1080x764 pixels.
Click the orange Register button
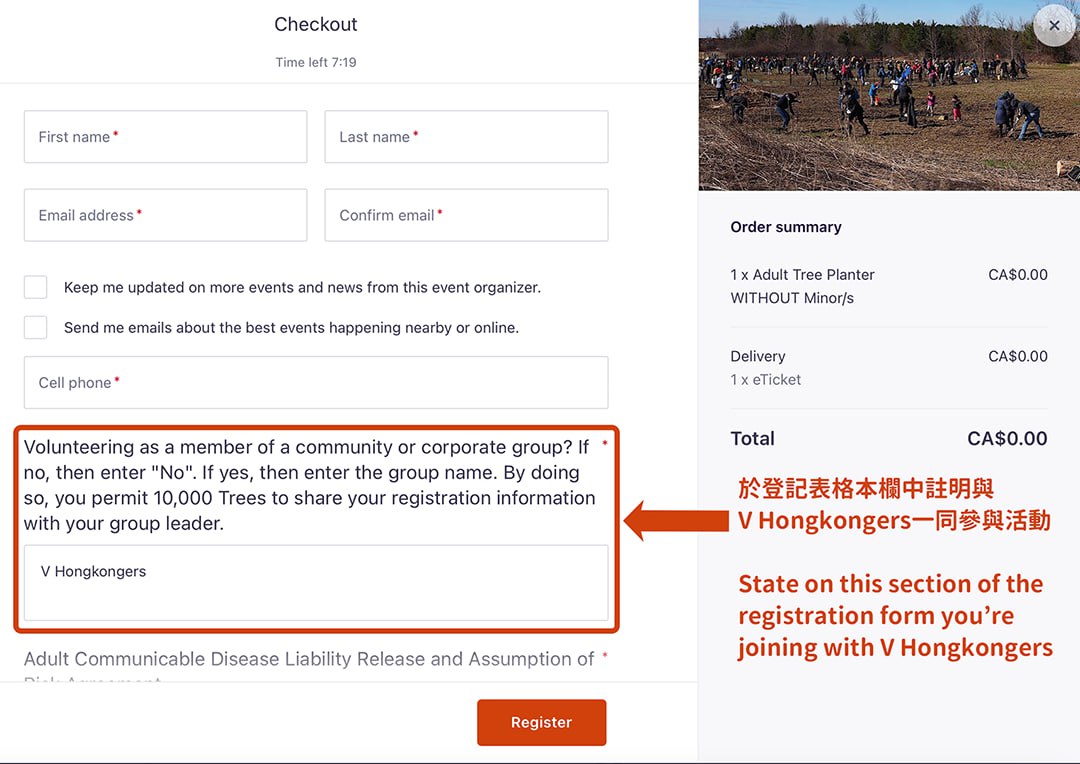541,722
